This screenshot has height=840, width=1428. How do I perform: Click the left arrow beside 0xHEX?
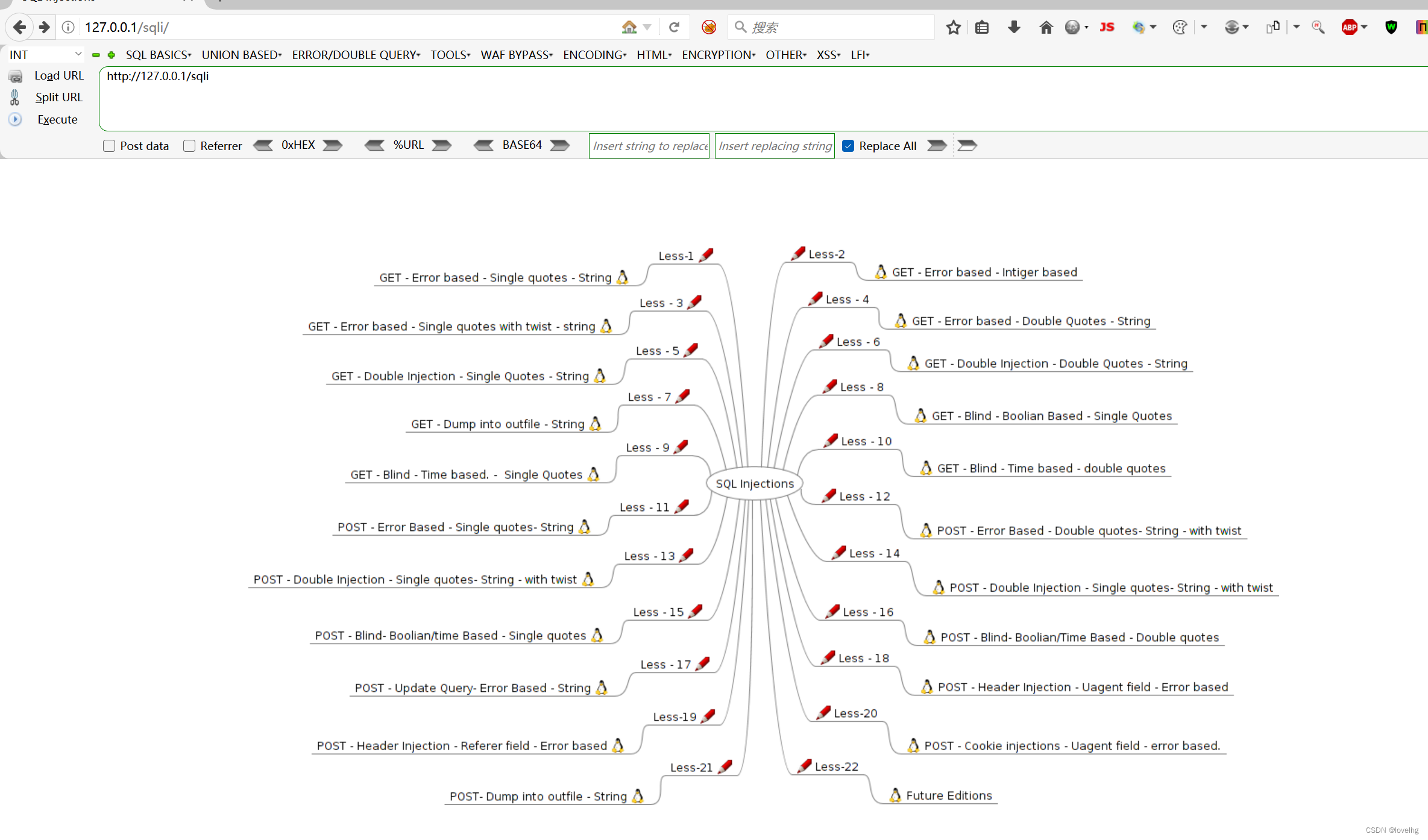point(263,145)
